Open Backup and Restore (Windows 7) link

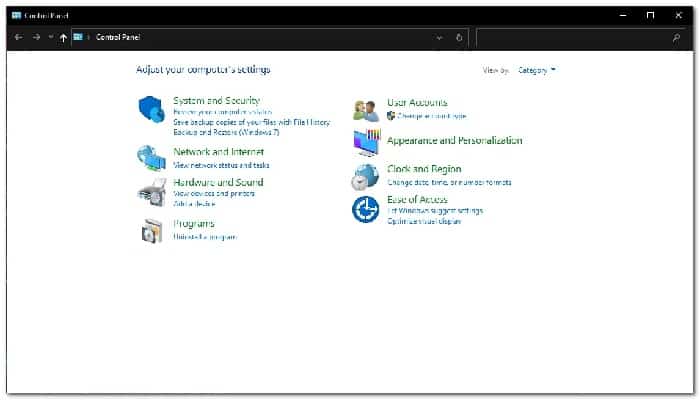(226, 132)
